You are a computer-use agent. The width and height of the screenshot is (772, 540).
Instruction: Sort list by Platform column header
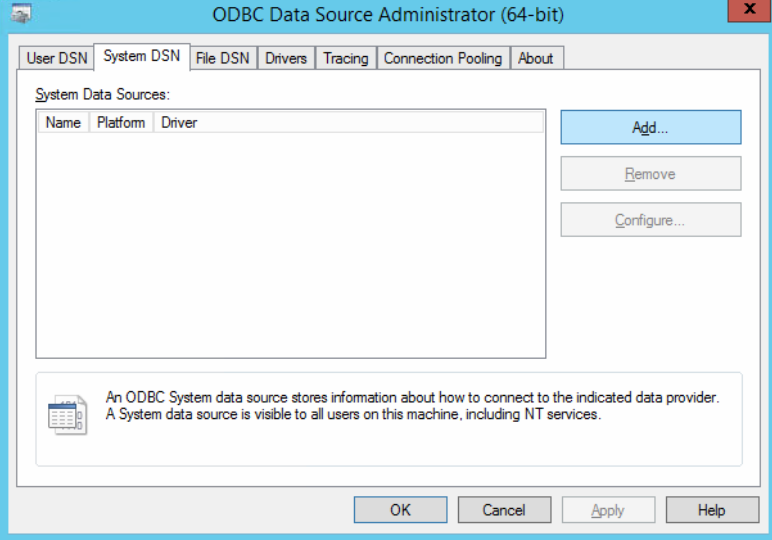(121, 122)
